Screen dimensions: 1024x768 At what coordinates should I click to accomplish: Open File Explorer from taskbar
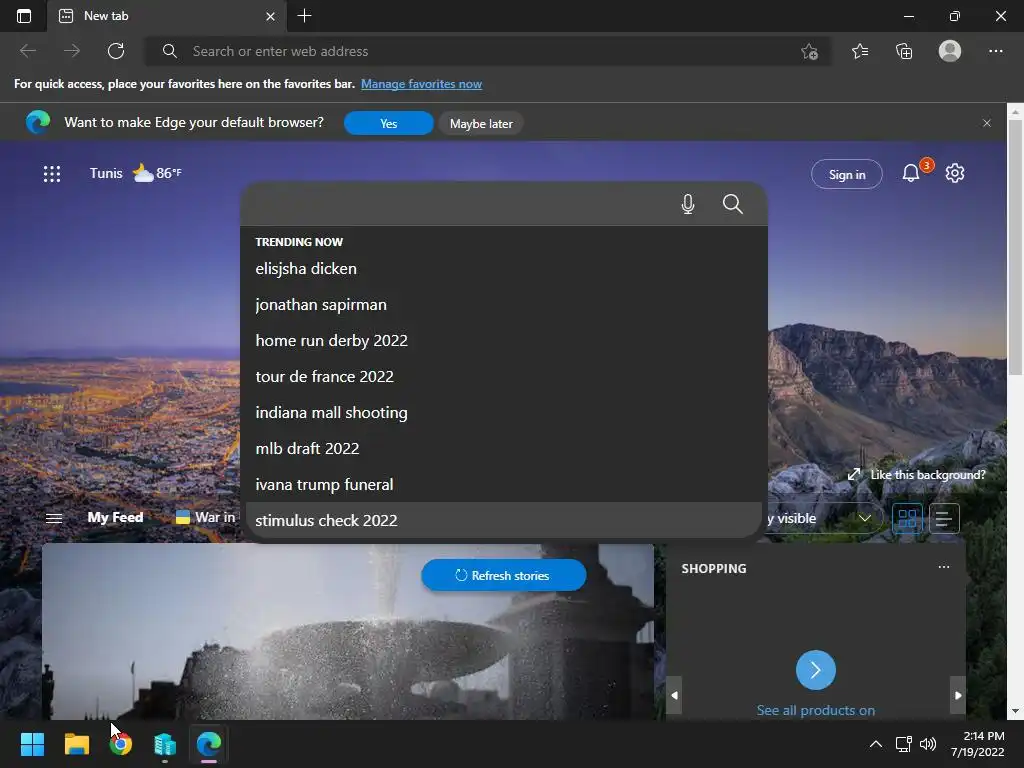click(76, 744)
